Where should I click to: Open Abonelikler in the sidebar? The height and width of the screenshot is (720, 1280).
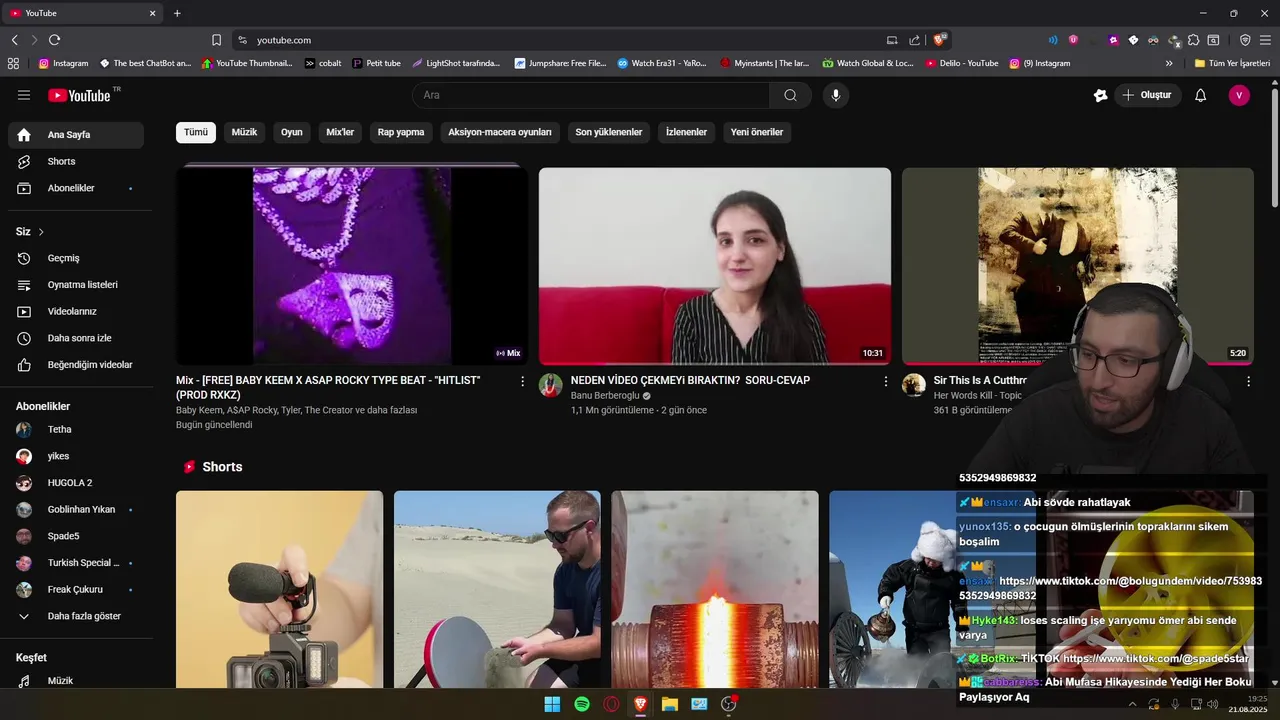76,188
